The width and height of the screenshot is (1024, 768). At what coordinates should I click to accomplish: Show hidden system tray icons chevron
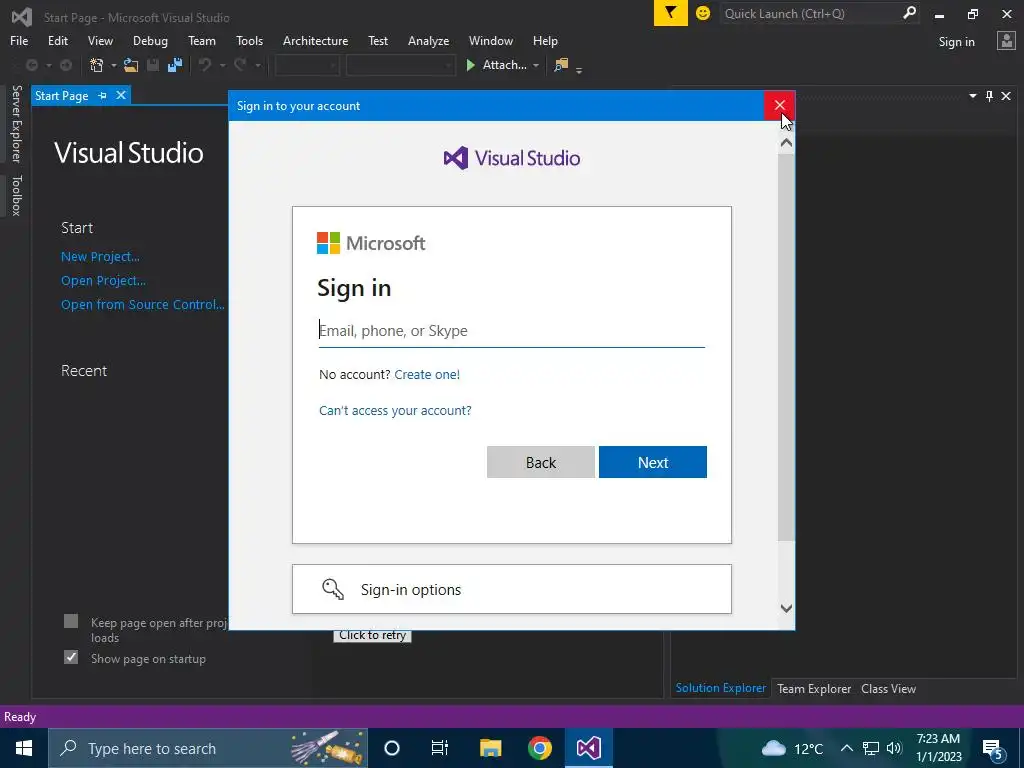pyautogui.click(x=846, y=748)
